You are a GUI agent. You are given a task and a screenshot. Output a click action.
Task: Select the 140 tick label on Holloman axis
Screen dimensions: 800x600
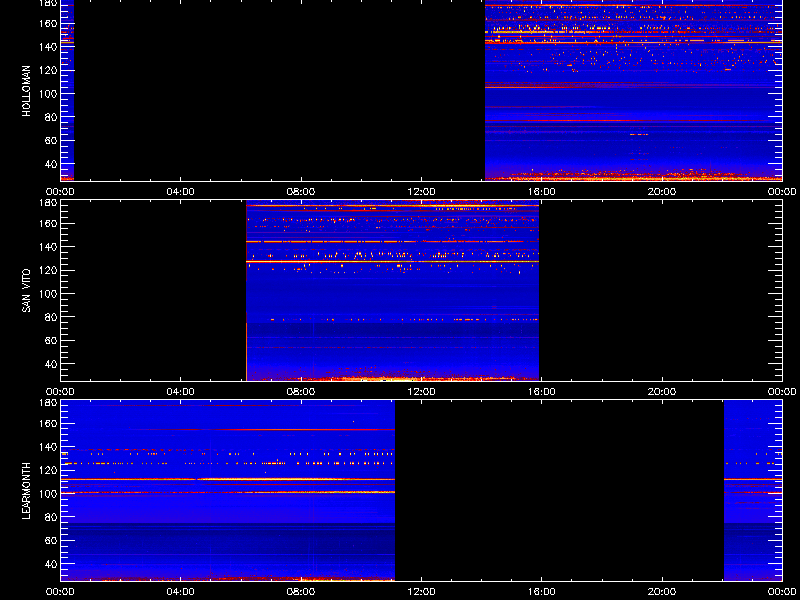coord(49,47)
